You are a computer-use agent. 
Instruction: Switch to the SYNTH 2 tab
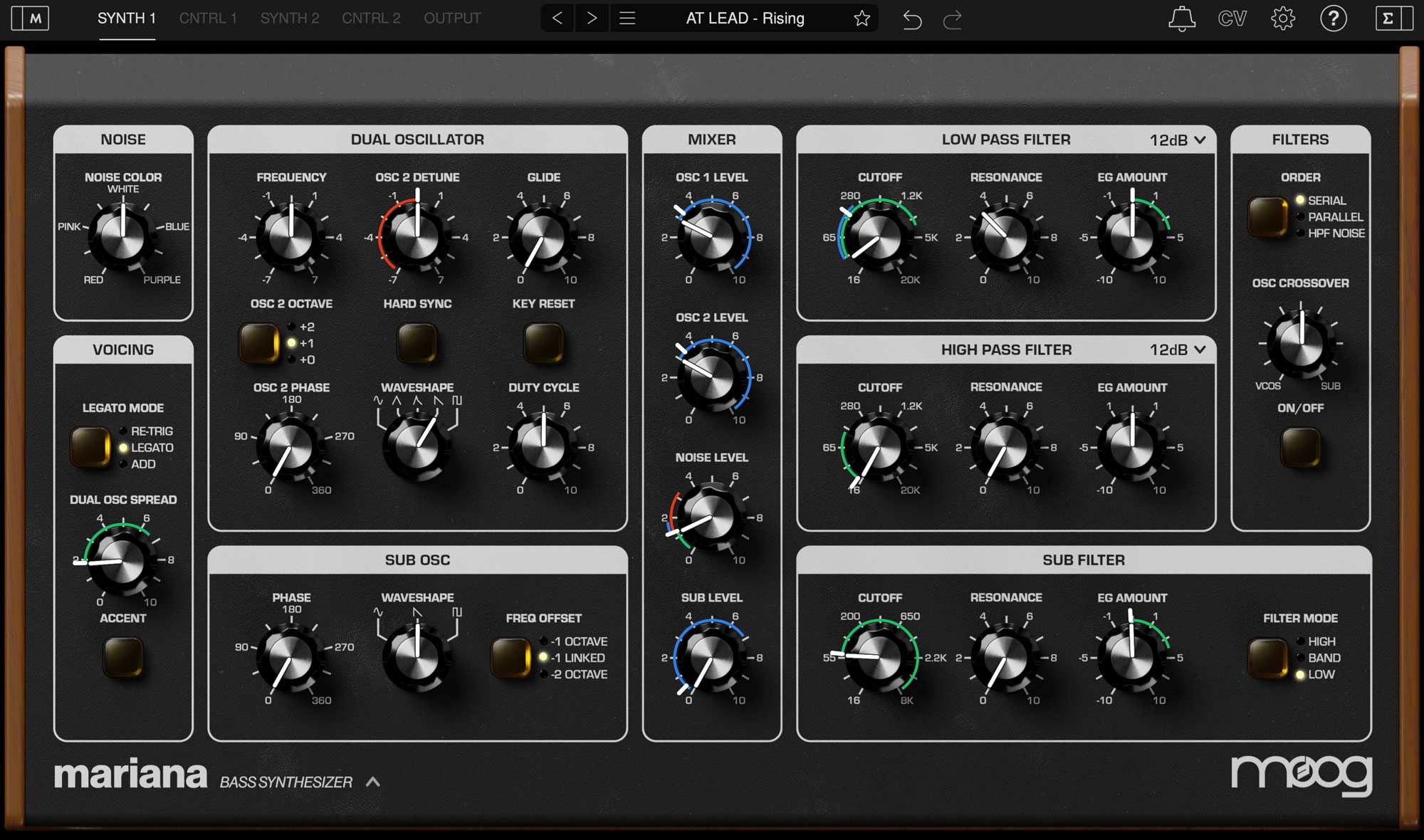[x=289, y=19]
